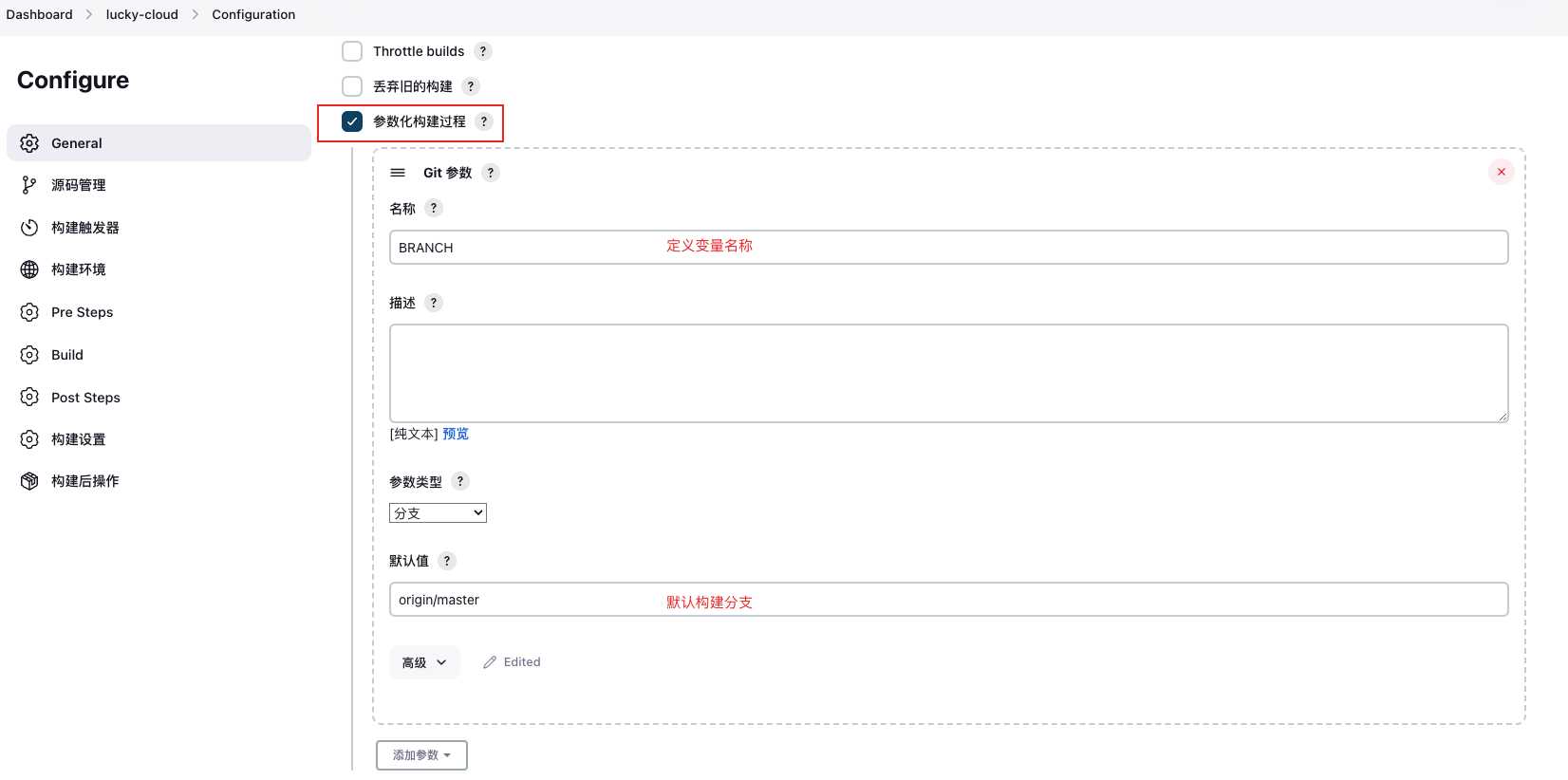1568x780 pixels.
Task: Click the pencil Edited icon
Action: (490, 662)
